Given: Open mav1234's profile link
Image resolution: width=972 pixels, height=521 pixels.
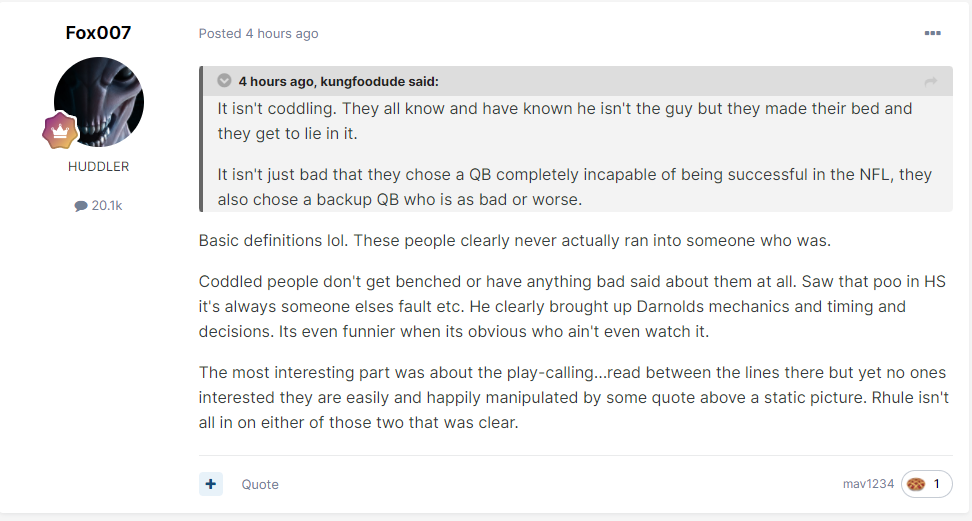Looking at the screenshot, I should tap(868, 484).
